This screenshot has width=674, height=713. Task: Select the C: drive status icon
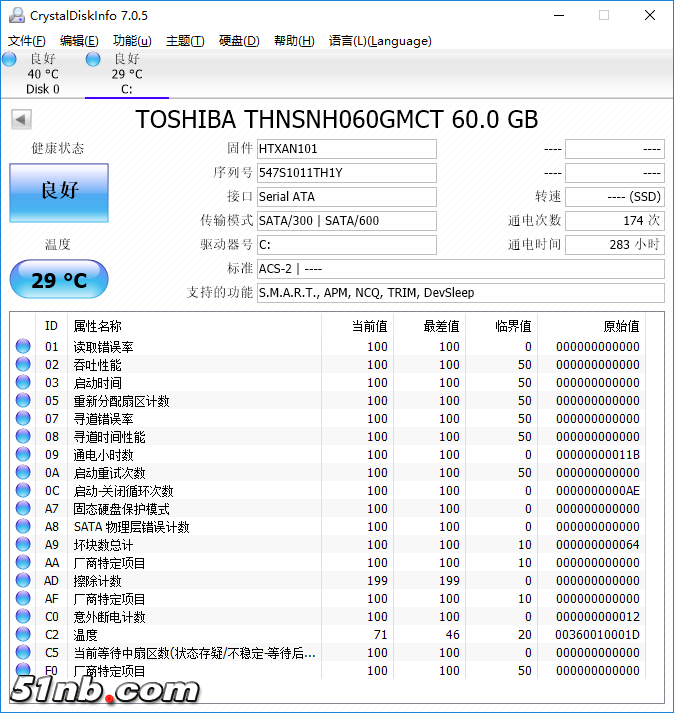click(93, 60)
